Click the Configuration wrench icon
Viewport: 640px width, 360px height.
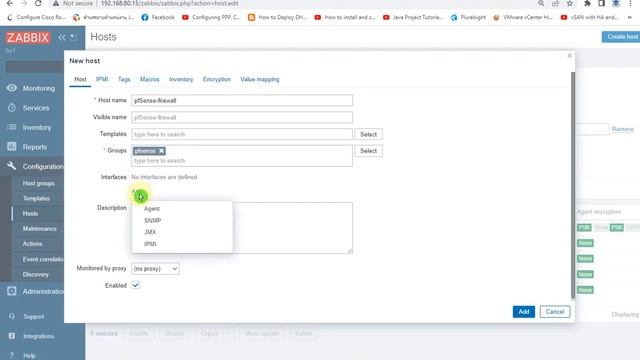pyautogui.click(x=12, y=166)
